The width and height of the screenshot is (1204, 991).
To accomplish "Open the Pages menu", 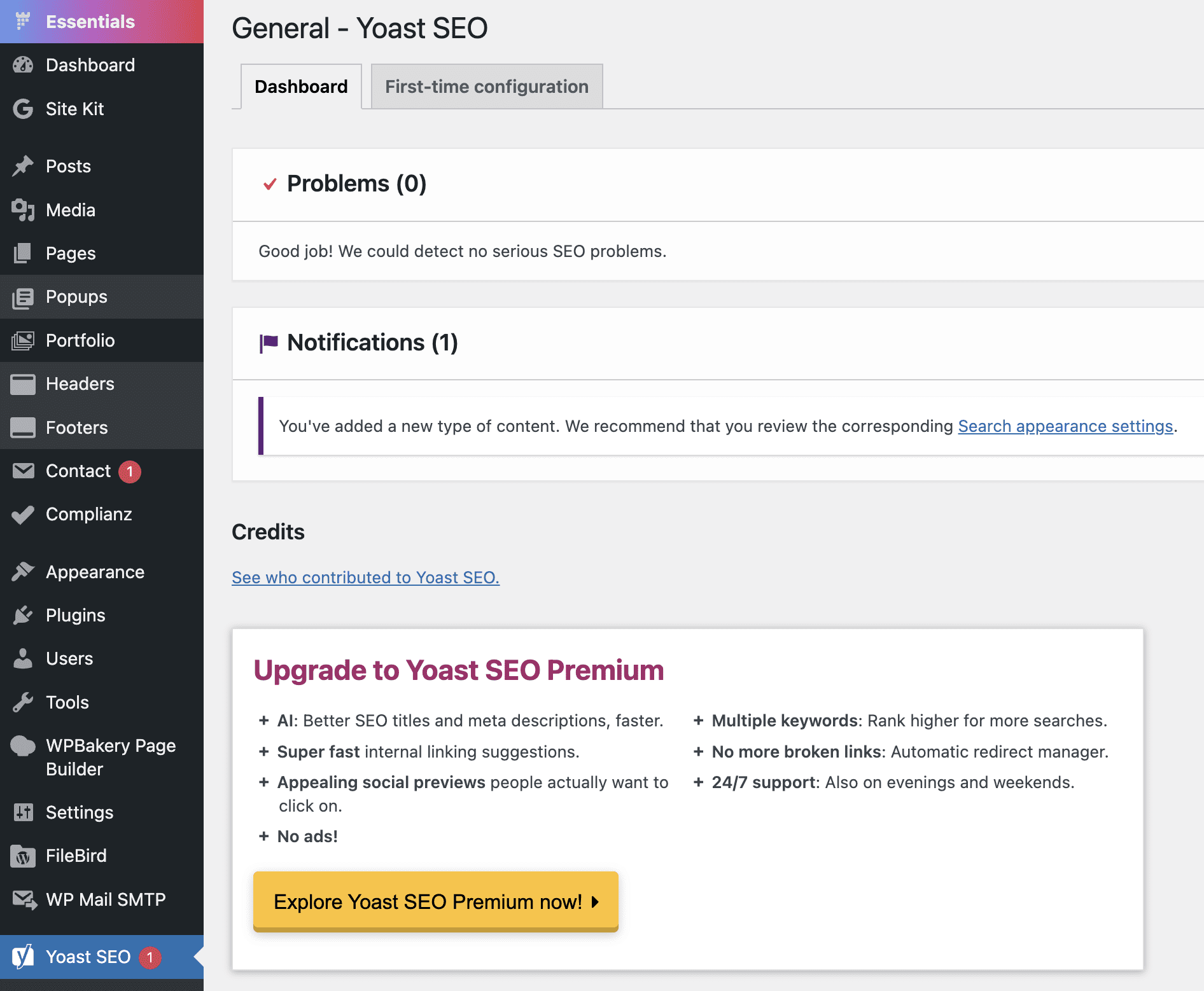I will pyautogui.click(x=102, y=253).
